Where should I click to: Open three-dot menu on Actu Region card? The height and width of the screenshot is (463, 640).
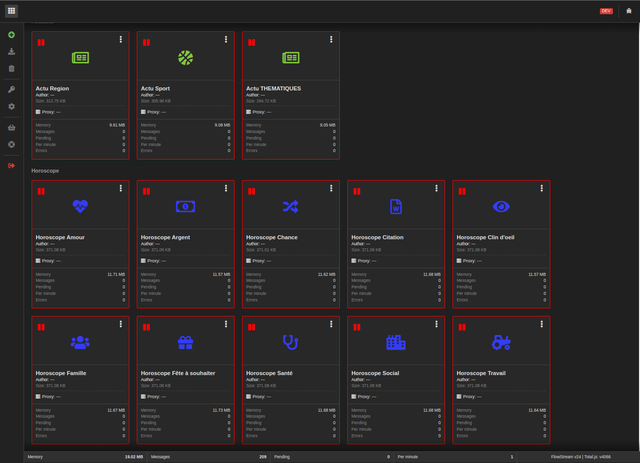tap(121, 39)
